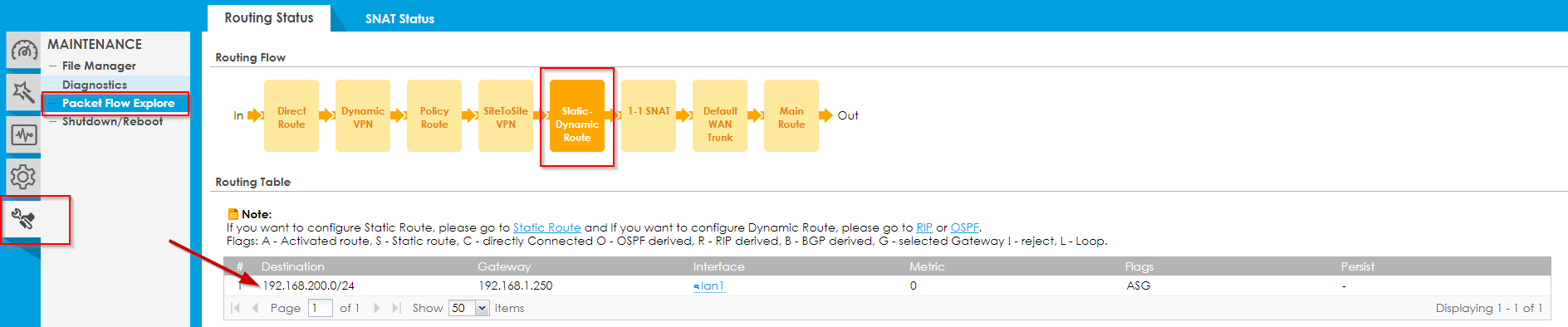Open the Quick Setup wizard wand icon
This screenshot has width=1568, height=327.
tap(23, 92)
